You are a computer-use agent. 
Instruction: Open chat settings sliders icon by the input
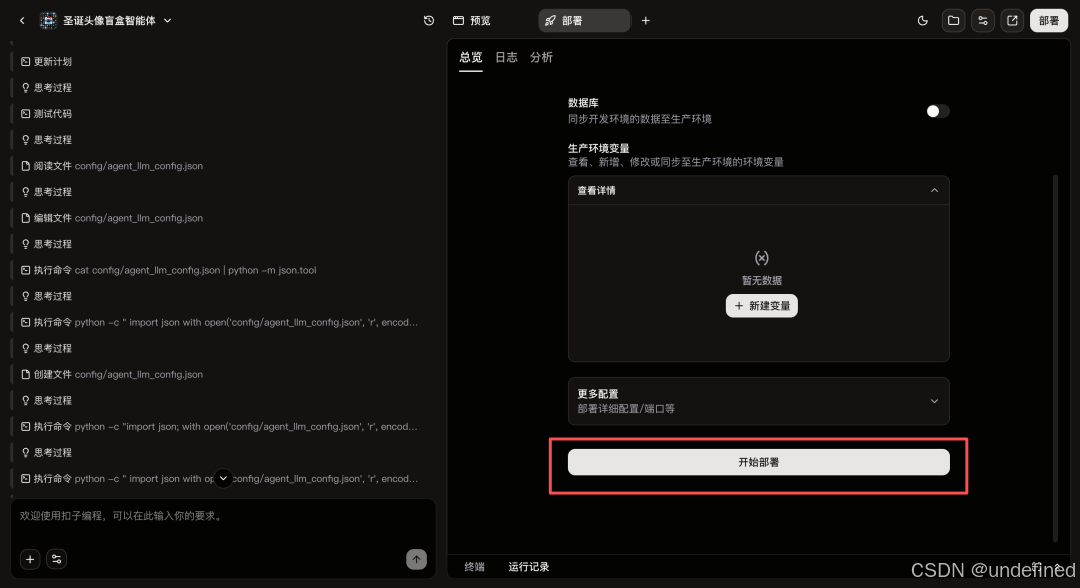click(56, 559)
